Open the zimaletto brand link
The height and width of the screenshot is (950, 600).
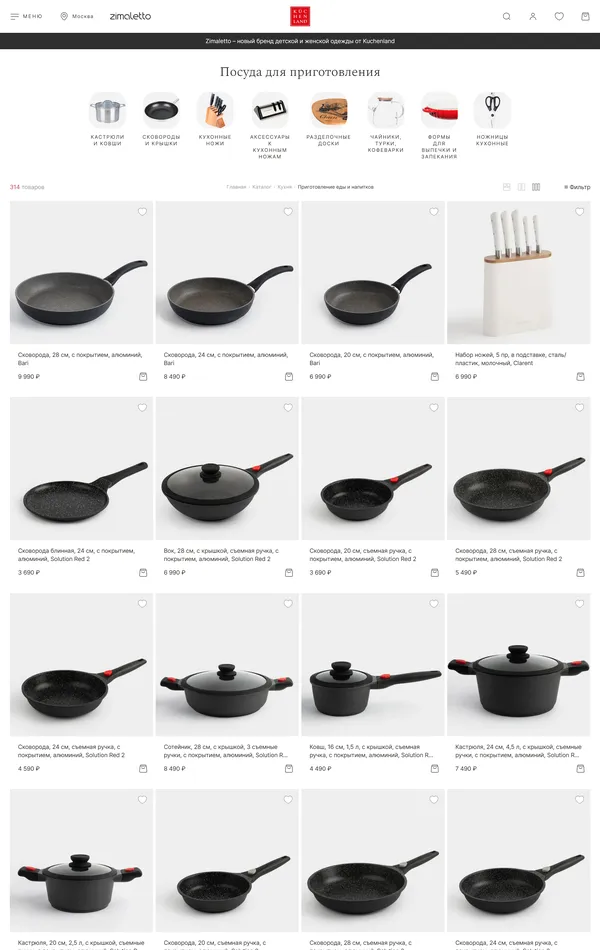tap(130, 16)
